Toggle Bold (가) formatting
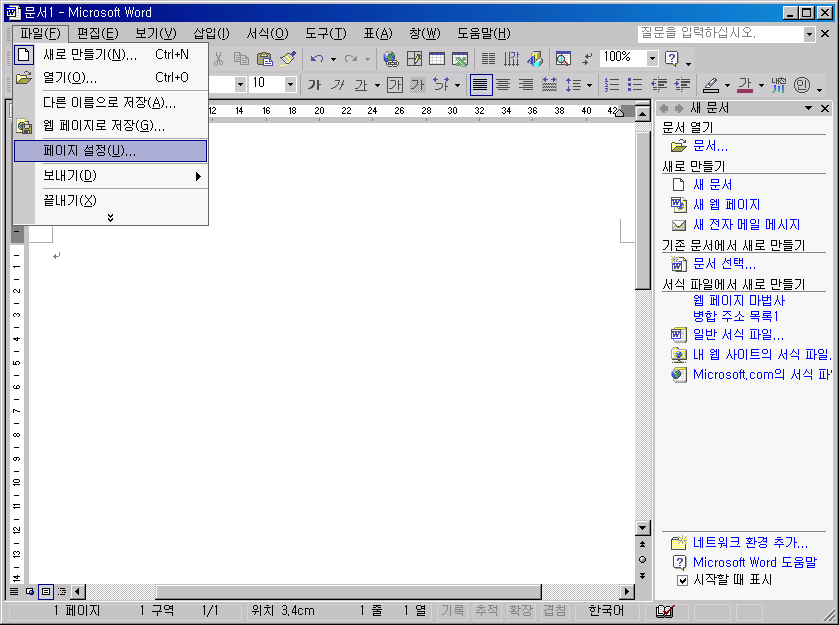Viewport: 839px width, 625px height. [314, 85]
